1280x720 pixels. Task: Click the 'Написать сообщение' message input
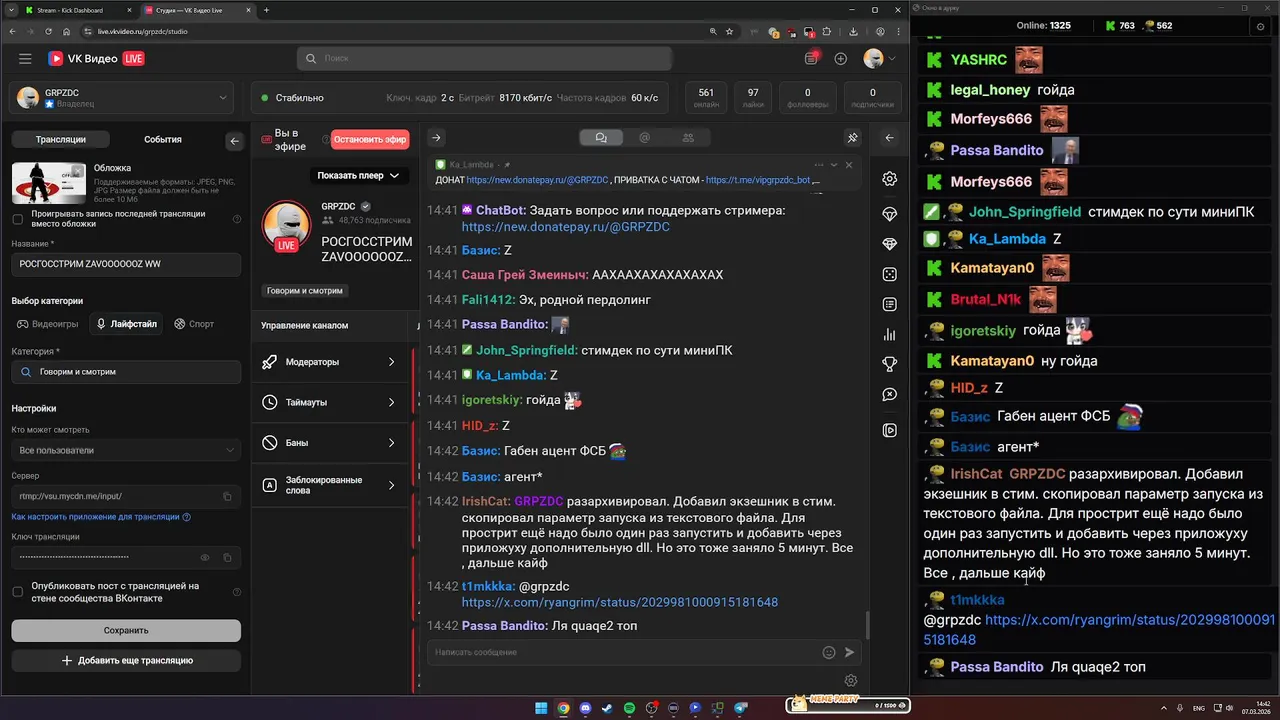[x=623, y=652]
